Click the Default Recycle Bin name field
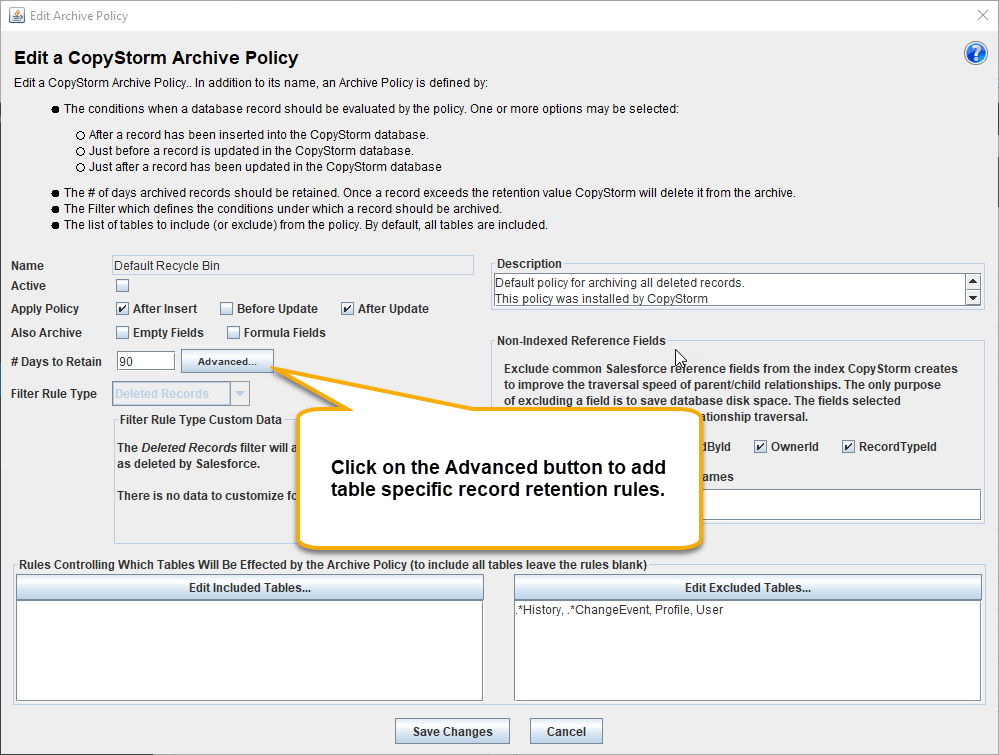999x755 pixels. click(292, 264)
